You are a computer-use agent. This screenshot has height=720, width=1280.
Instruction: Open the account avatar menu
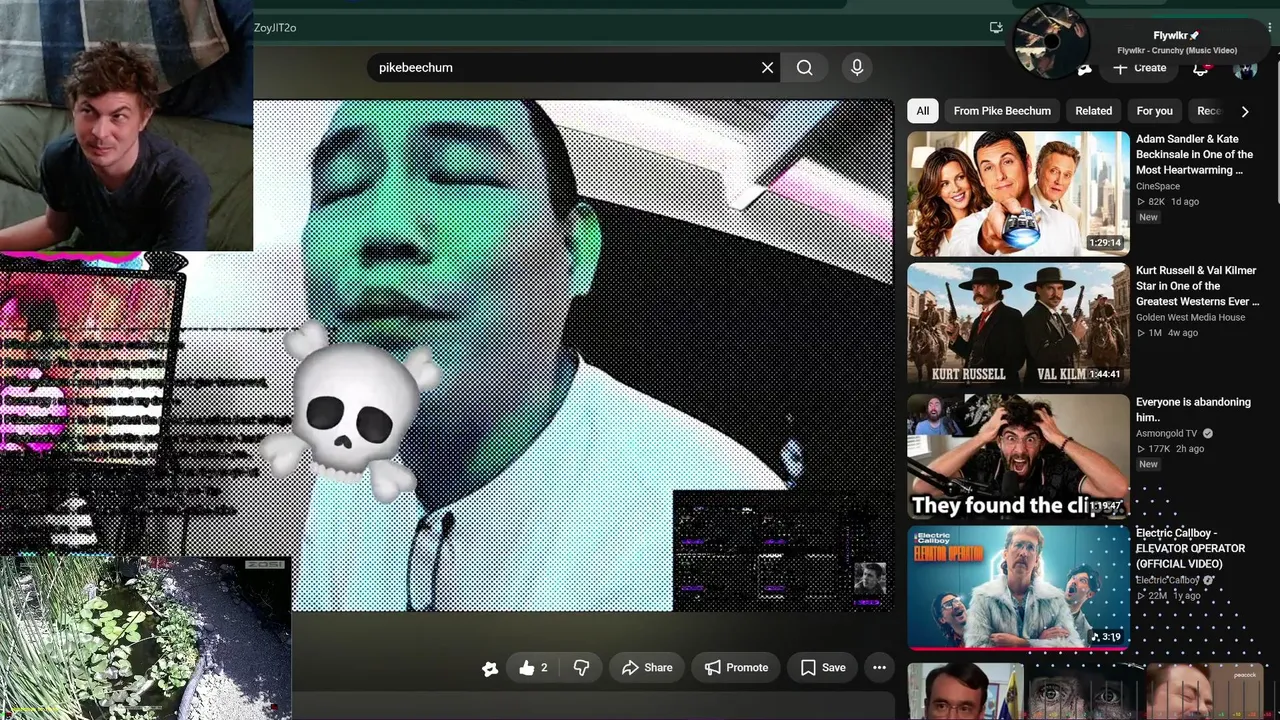(1245, 68)
